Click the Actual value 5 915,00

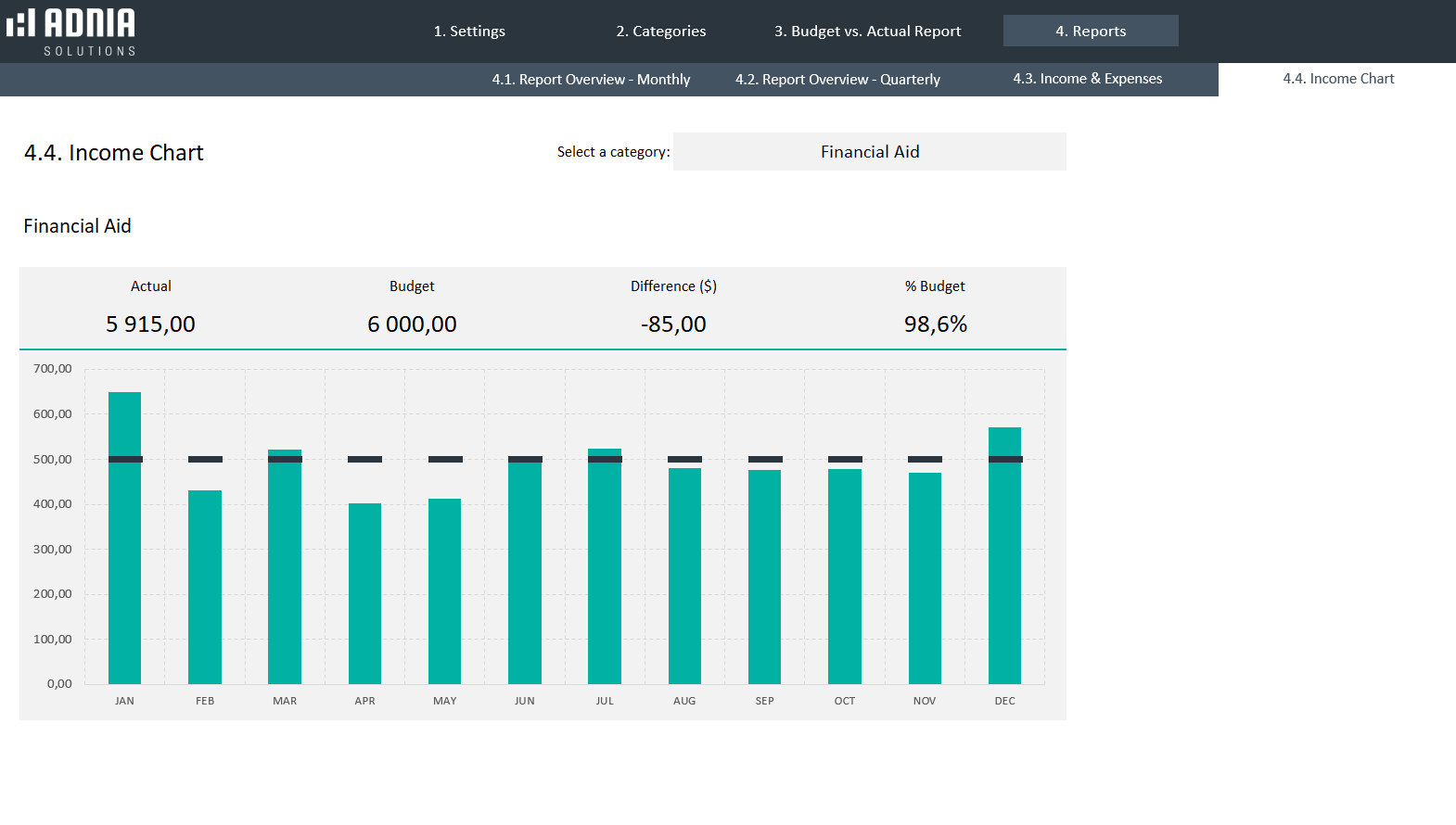[x=150, y=324]
